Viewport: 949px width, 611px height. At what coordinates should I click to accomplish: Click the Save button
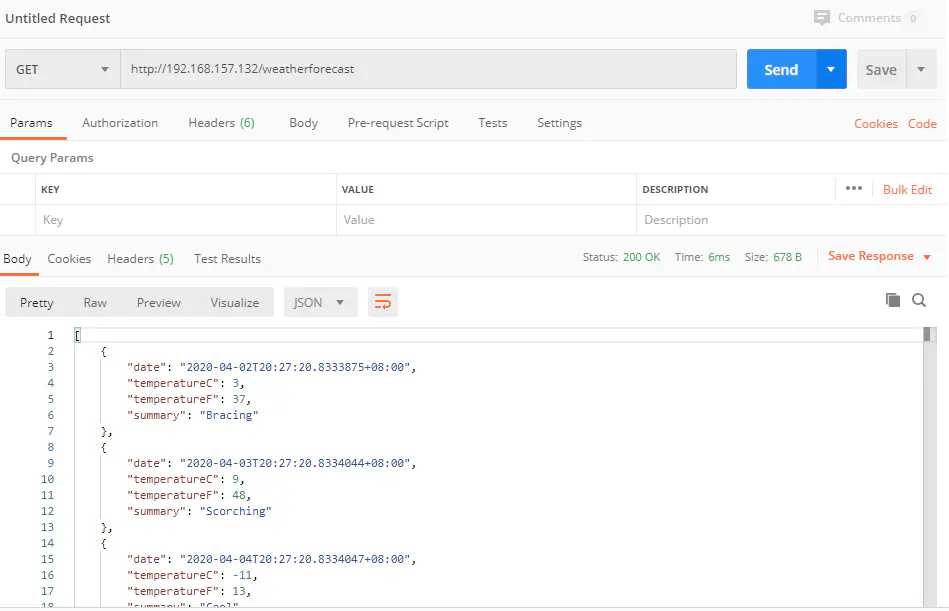881,70
